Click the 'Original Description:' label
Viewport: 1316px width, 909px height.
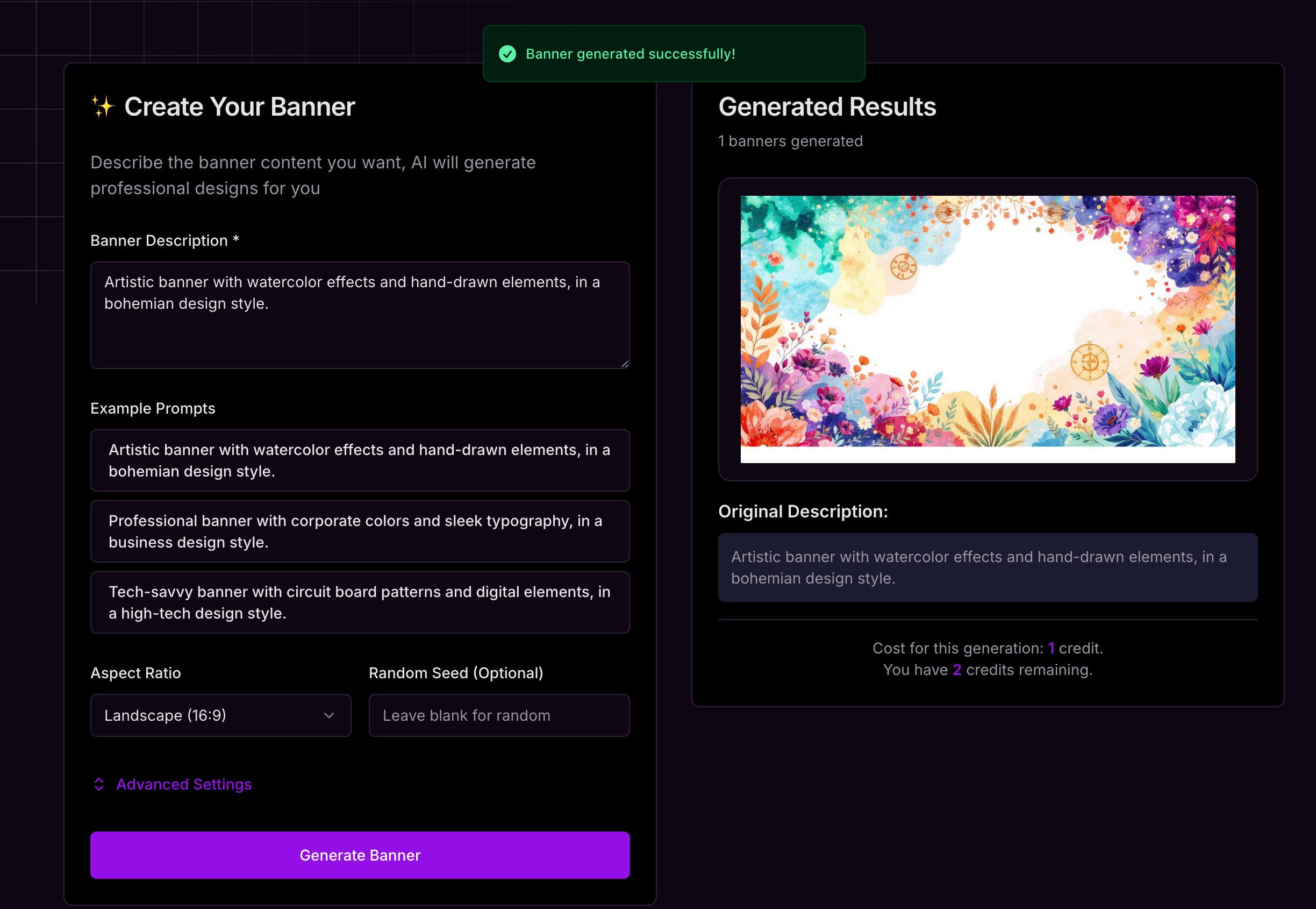tap(803, 512)
